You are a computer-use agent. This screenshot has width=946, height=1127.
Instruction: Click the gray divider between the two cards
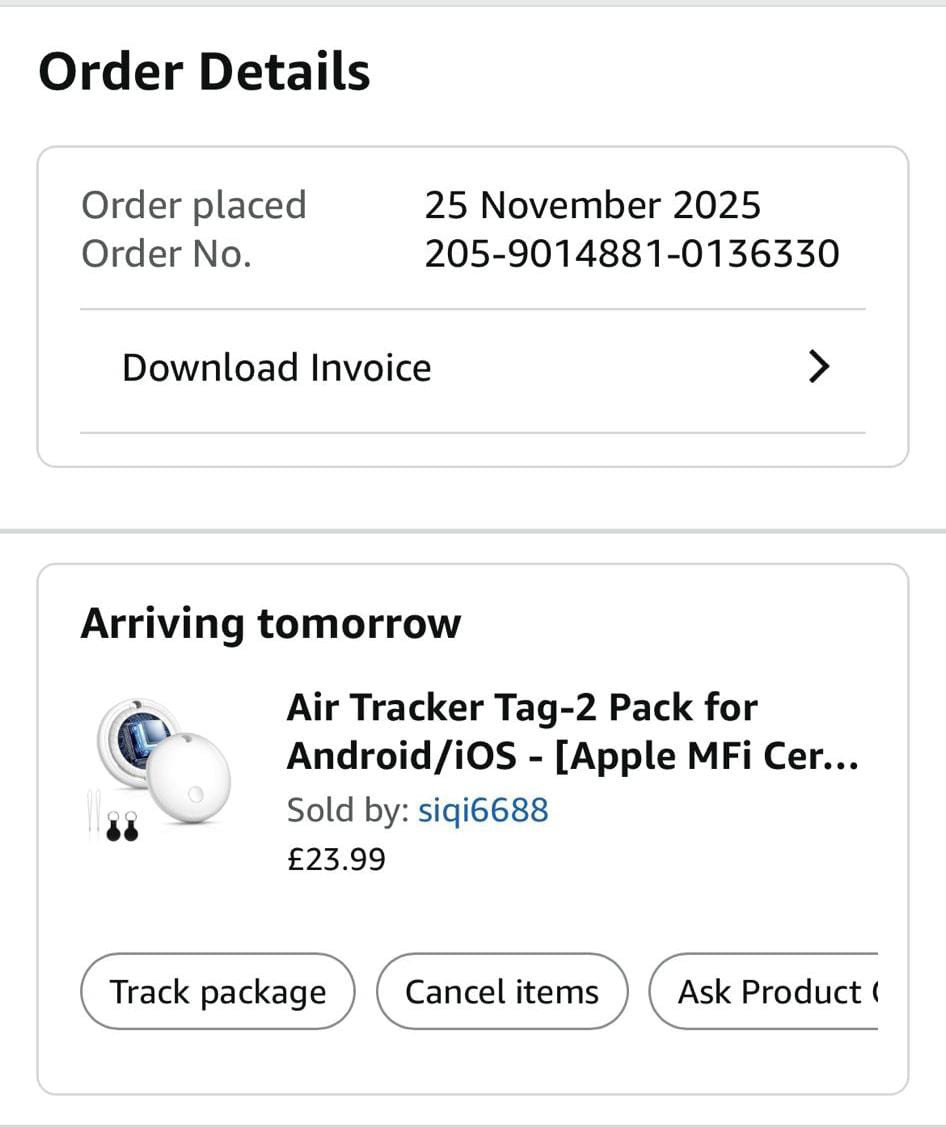pos(473,532)
